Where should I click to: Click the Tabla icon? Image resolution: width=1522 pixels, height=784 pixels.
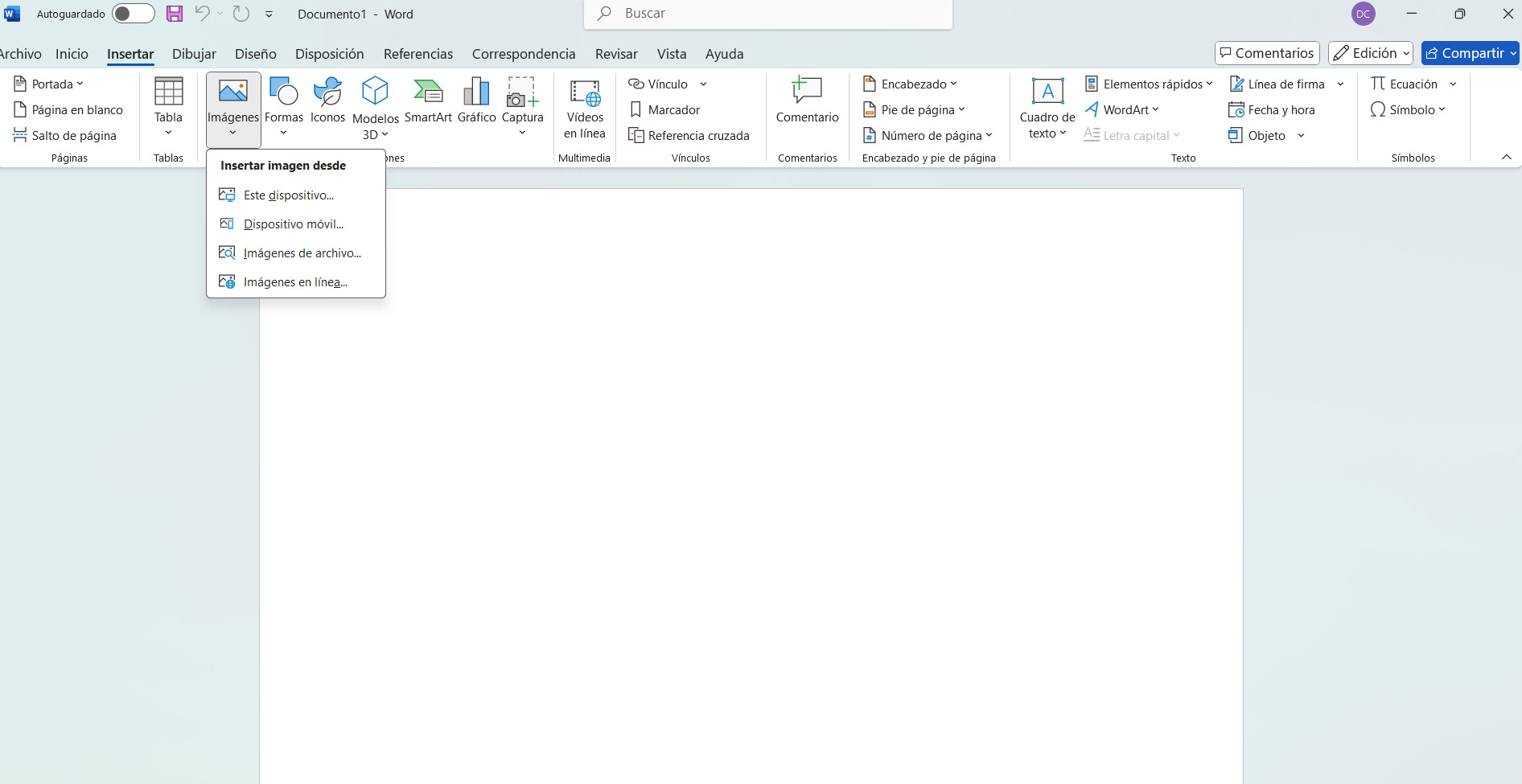click(x=168, y=101)
